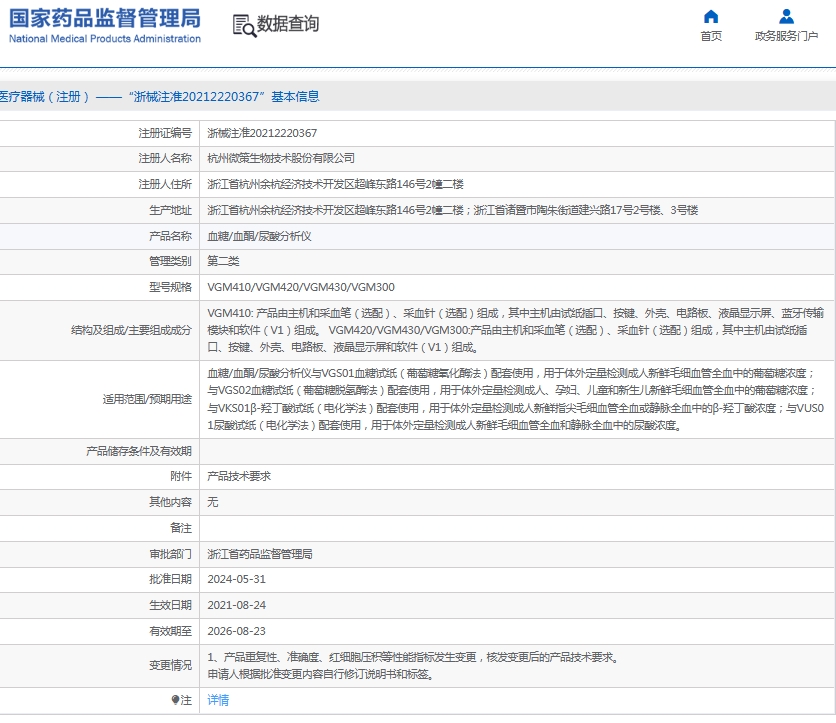The width and height of the screenshot is (836, 723).
Task: Click the 产品储存条件及有效期 label
Action: [x=139, y=451]
